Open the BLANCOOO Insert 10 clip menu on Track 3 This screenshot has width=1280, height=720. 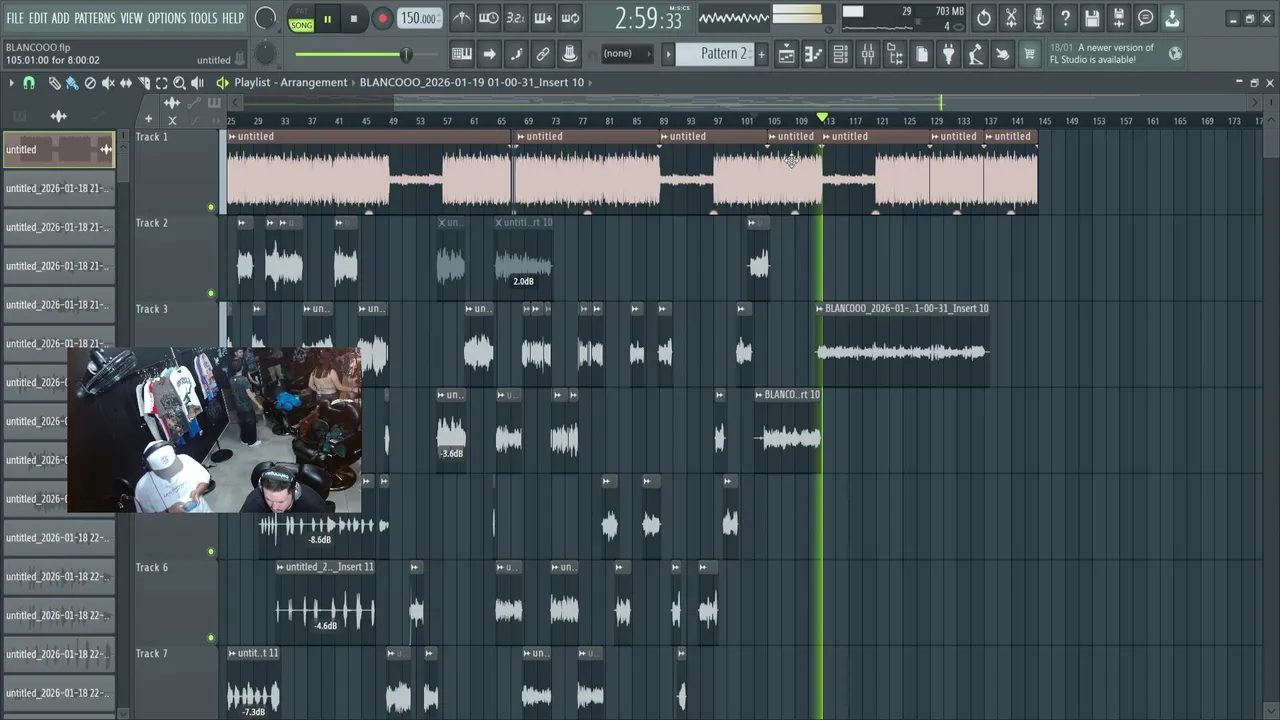click(820, 309)
